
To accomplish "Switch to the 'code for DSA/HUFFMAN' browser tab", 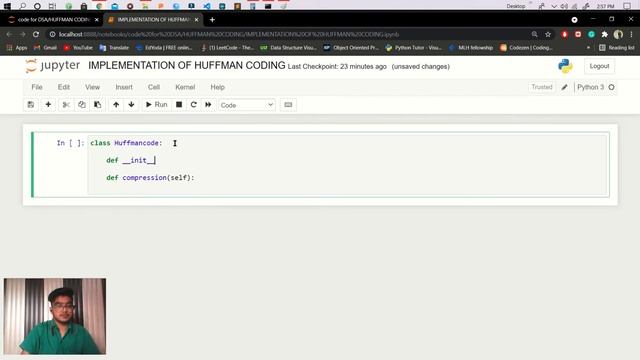I will [x=52, y=20].
